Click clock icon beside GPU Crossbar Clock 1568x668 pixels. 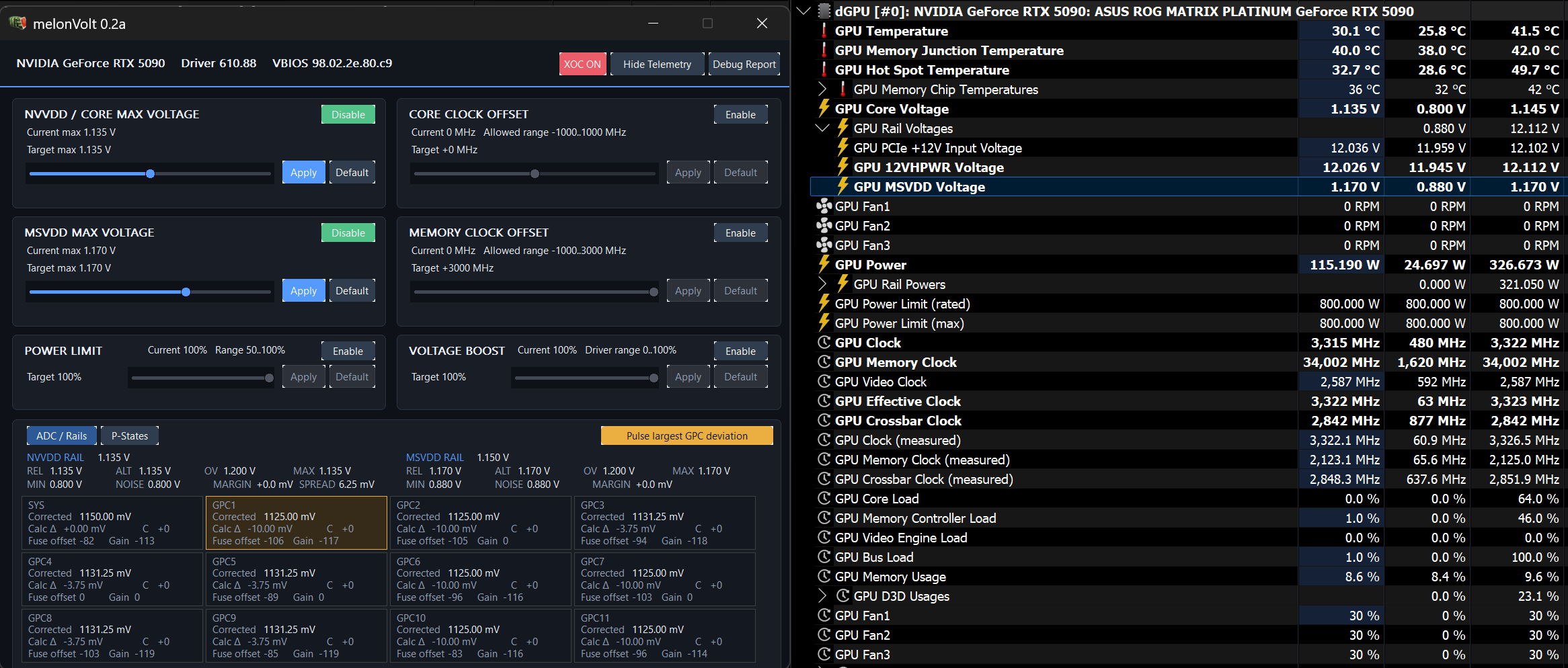coord(824,421)
